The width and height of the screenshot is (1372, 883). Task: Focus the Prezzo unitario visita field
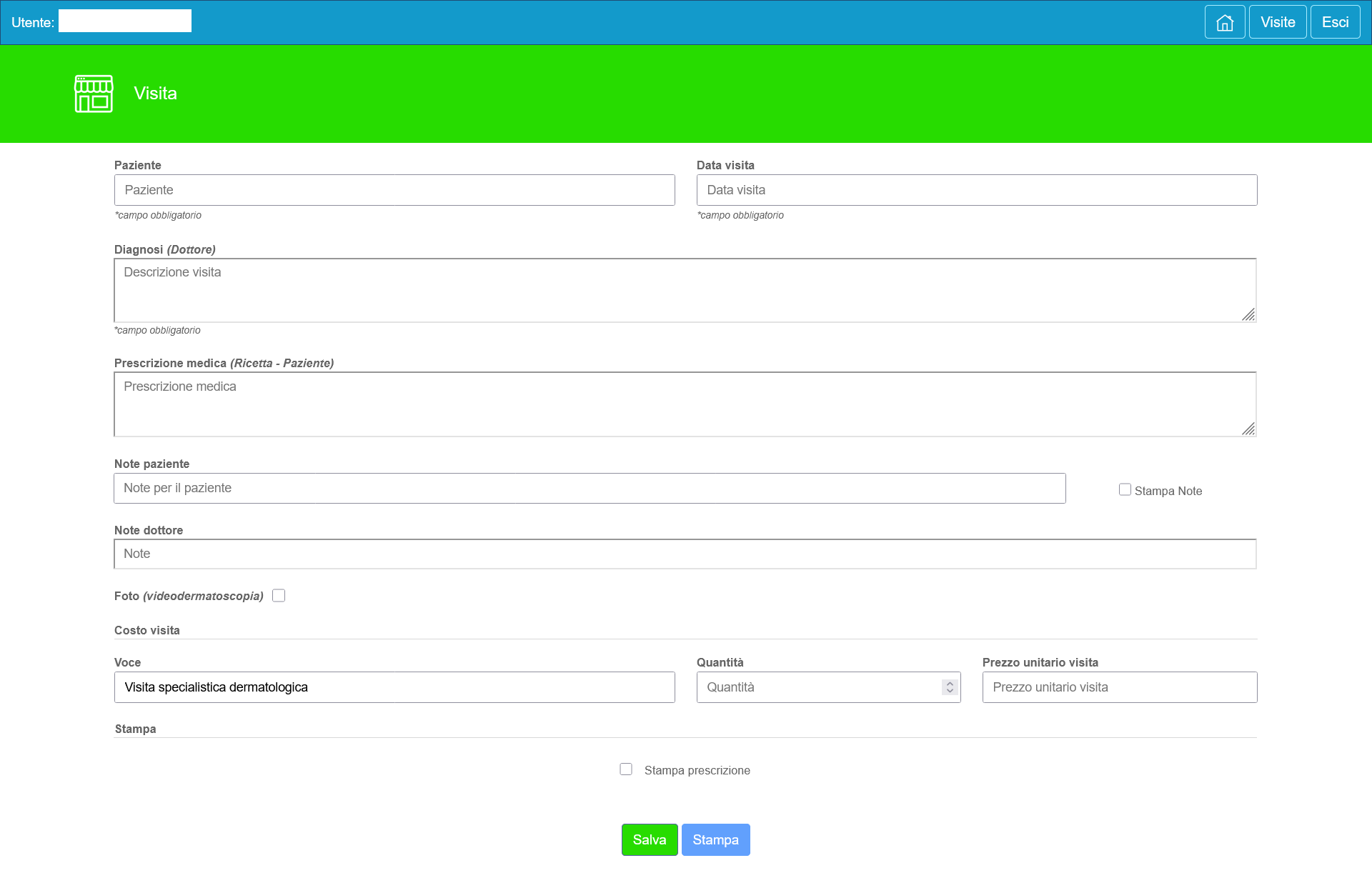(x=1119, y=687)
